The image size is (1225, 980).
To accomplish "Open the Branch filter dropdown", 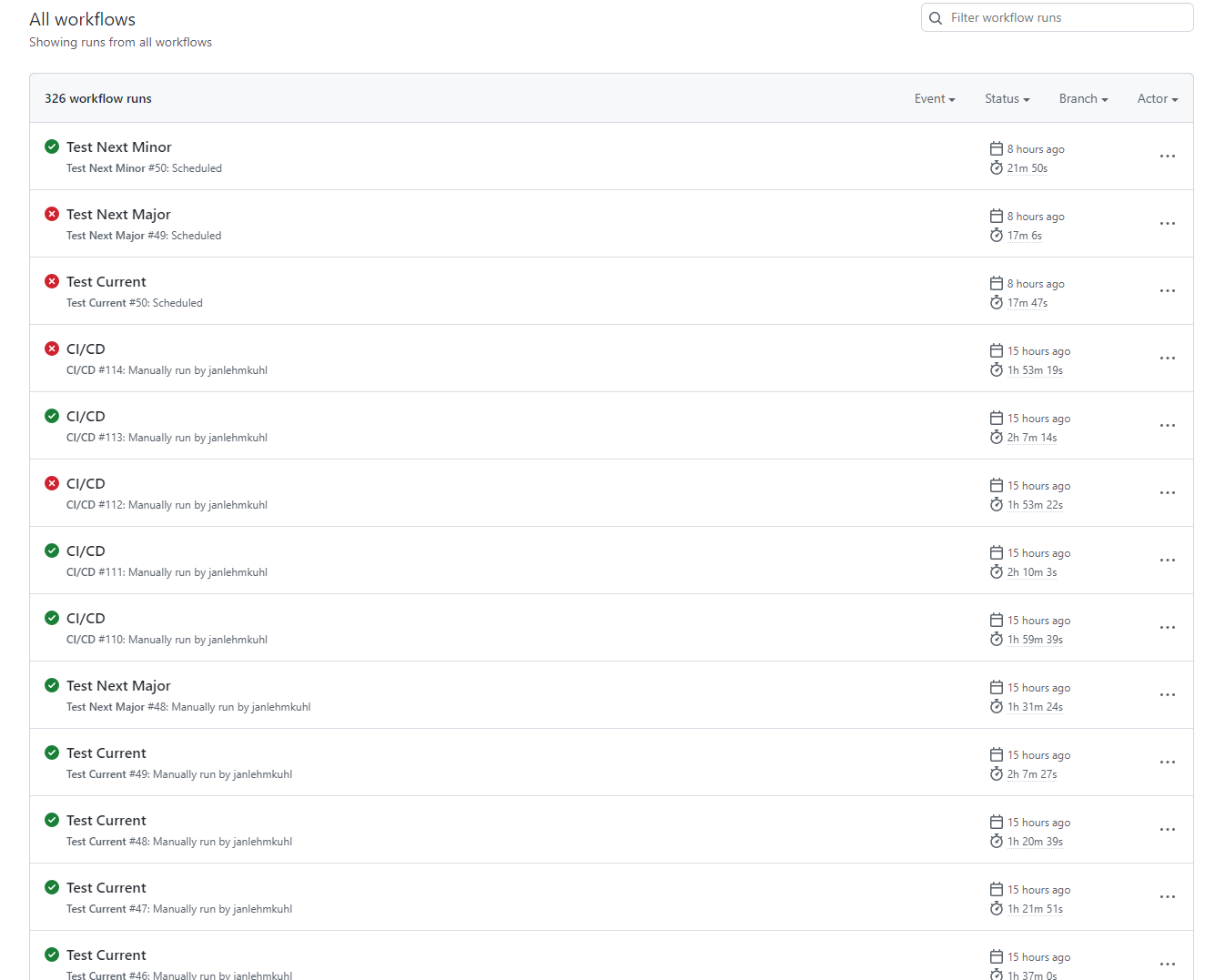I will coord(1083,98).
